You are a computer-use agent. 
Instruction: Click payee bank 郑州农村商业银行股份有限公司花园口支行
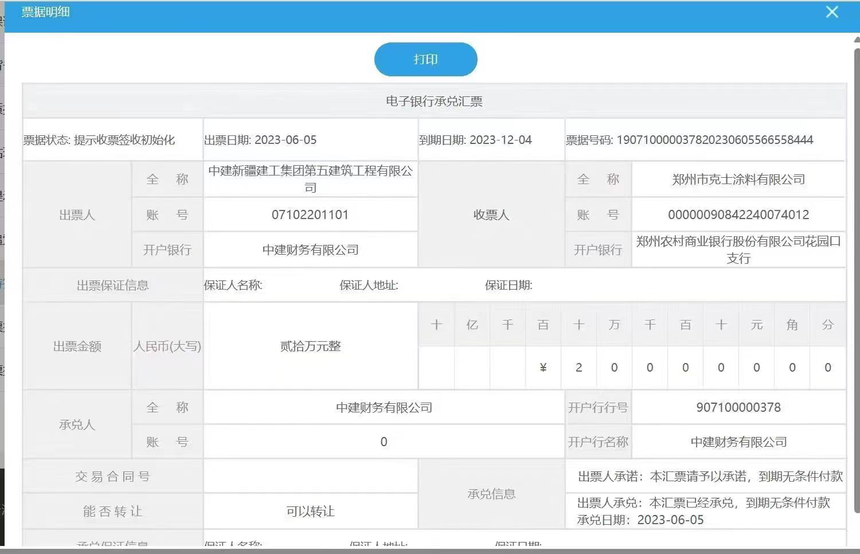pyautogui.click(x=738, y=250)
